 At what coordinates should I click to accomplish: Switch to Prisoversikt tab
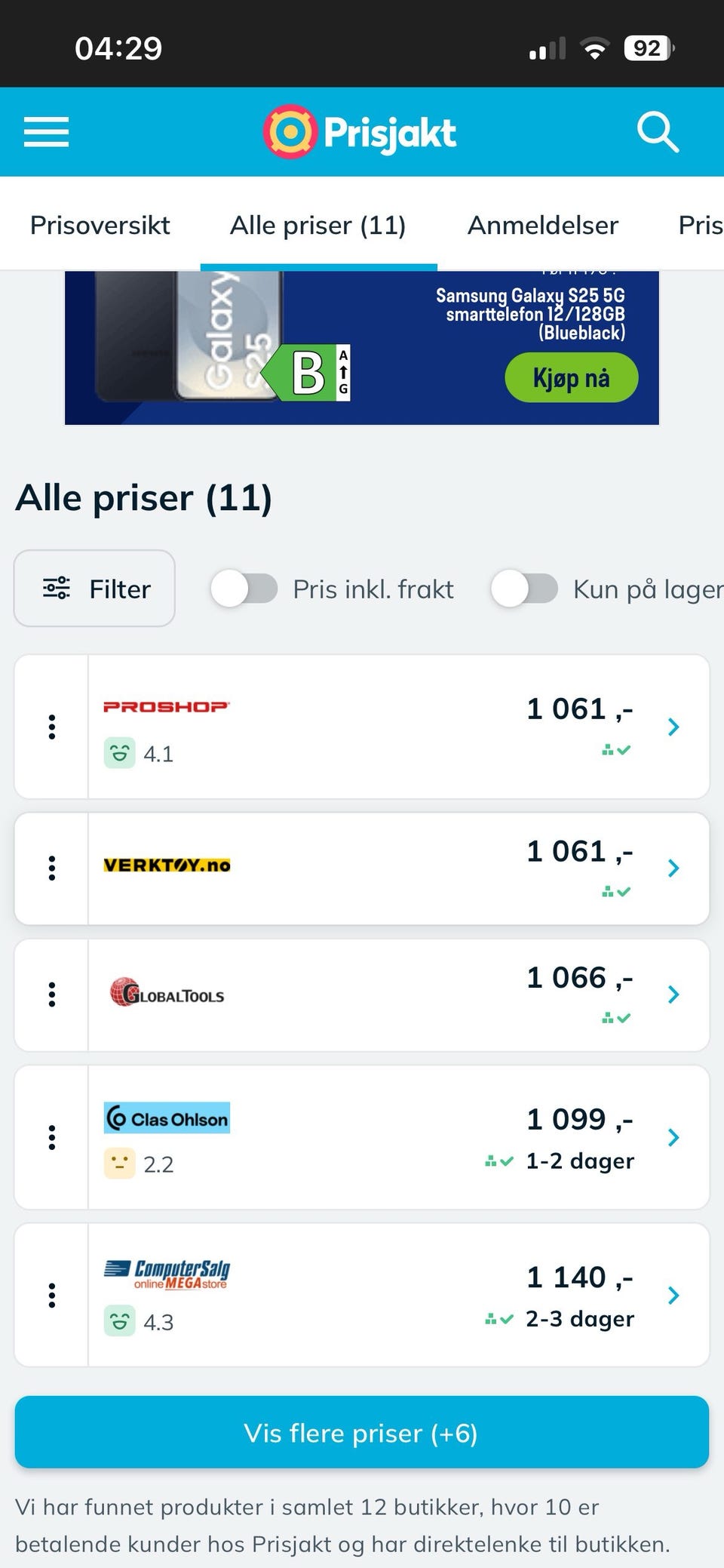tap(100, 225)
